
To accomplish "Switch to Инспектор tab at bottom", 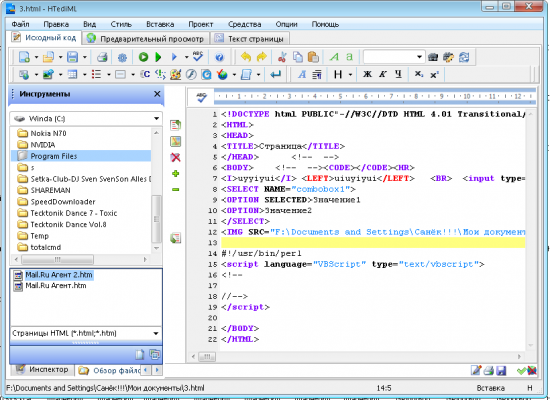I will (42, 369).
